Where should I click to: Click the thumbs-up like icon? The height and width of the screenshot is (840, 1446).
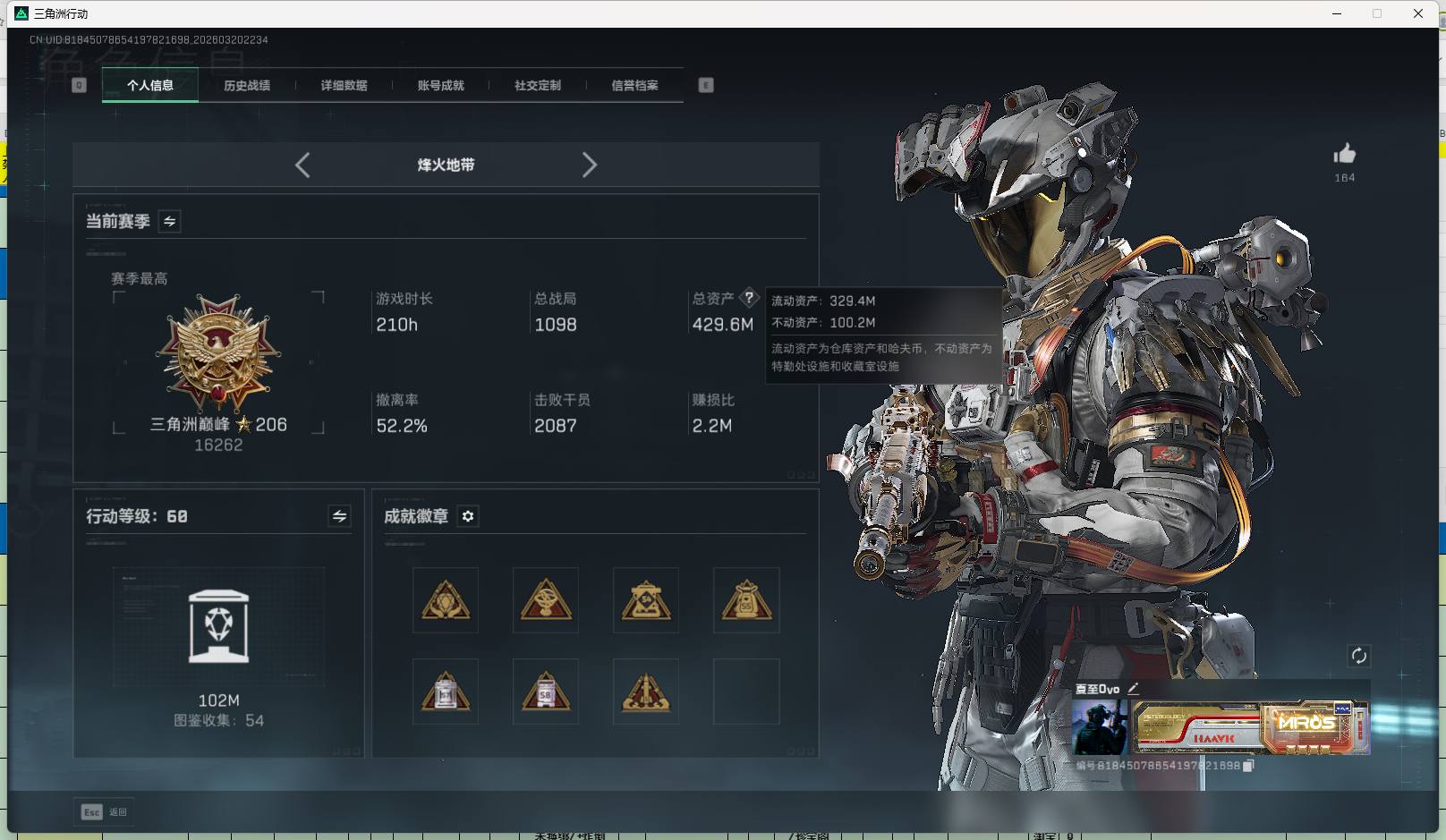[1344, 154]
